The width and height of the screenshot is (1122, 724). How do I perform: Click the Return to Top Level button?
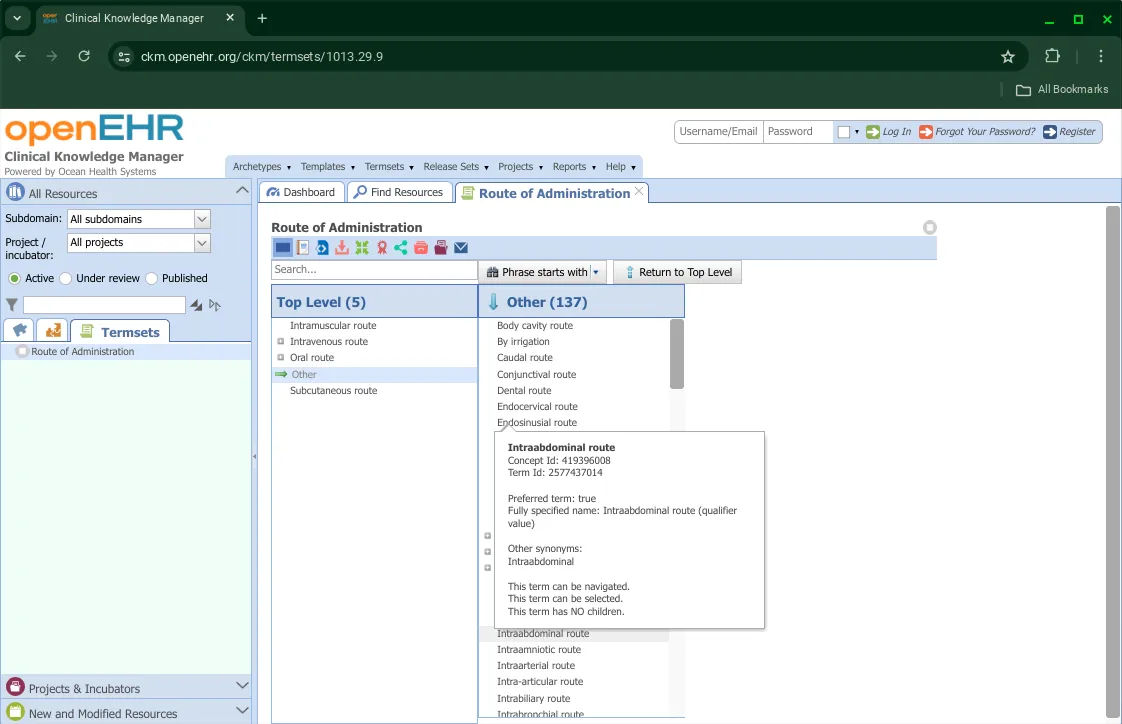[x=677, y=272]
